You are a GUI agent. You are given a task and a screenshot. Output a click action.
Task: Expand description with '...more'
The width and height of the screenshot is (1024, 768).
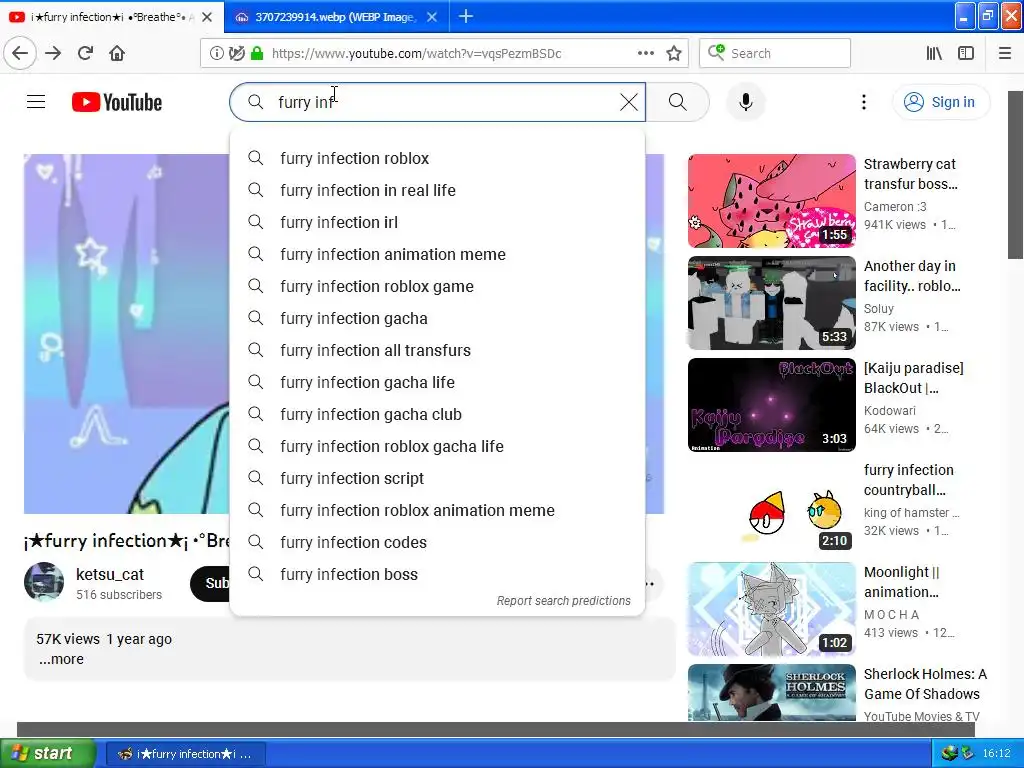tap(61, 659)
